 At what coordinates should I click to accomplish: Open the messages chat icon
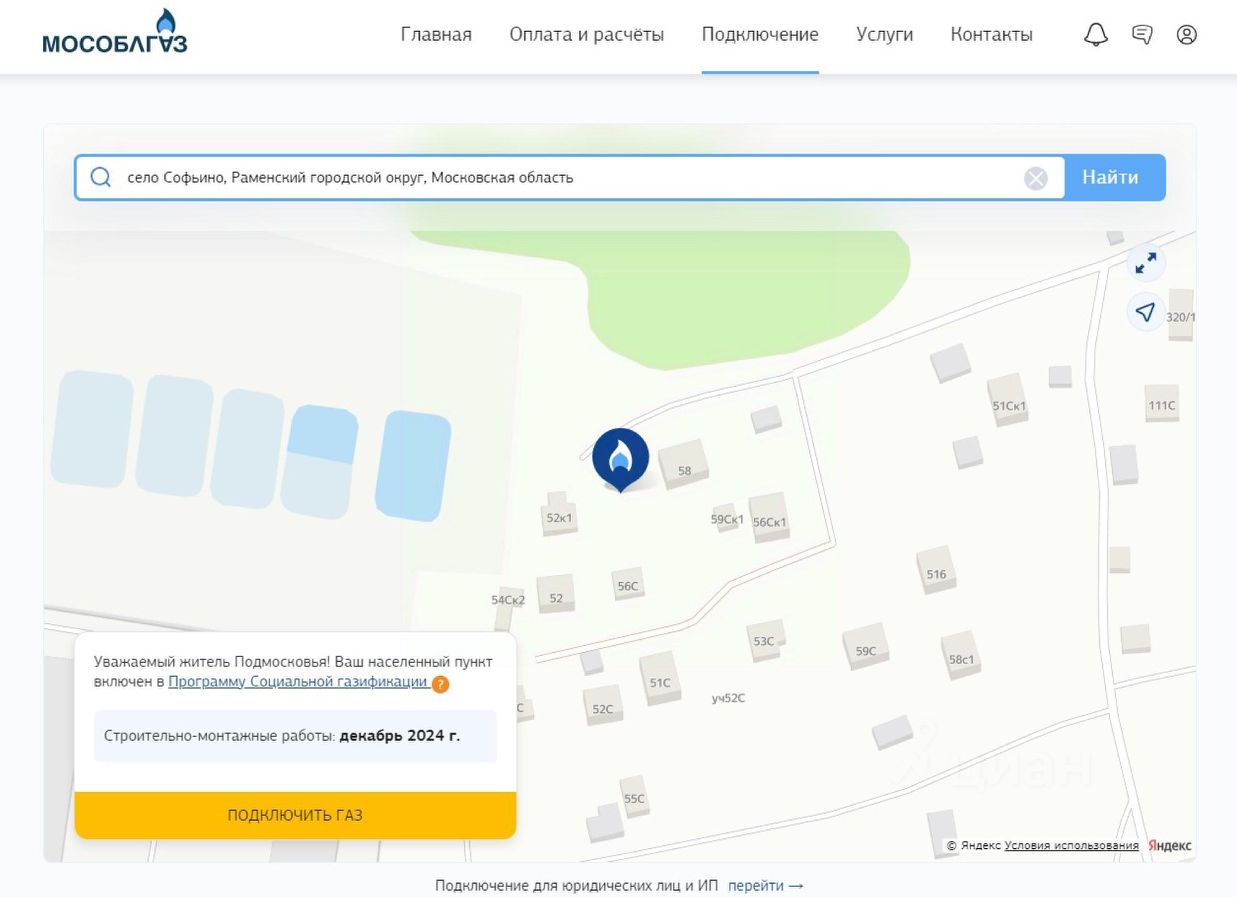point(1142,35)
